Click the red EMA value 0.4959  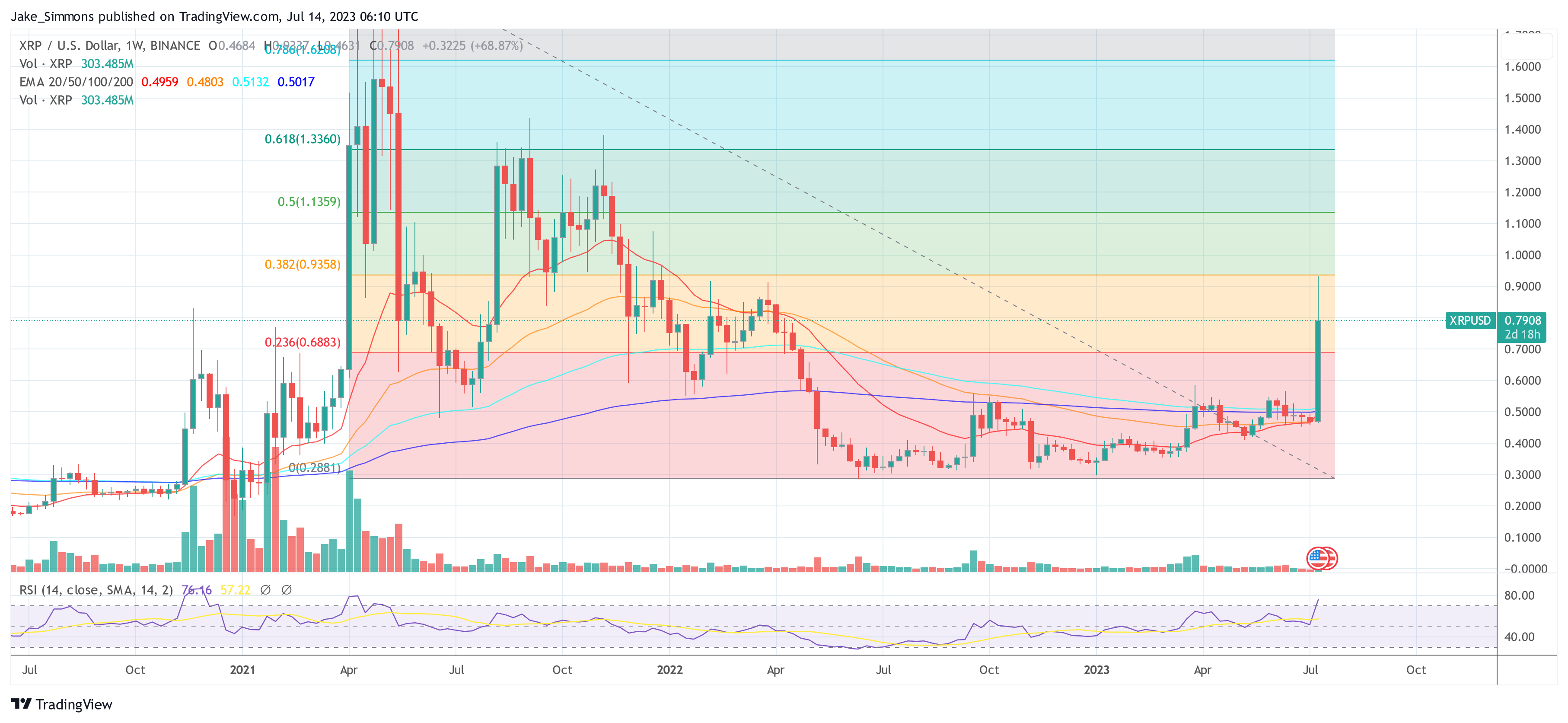point(159,82)
